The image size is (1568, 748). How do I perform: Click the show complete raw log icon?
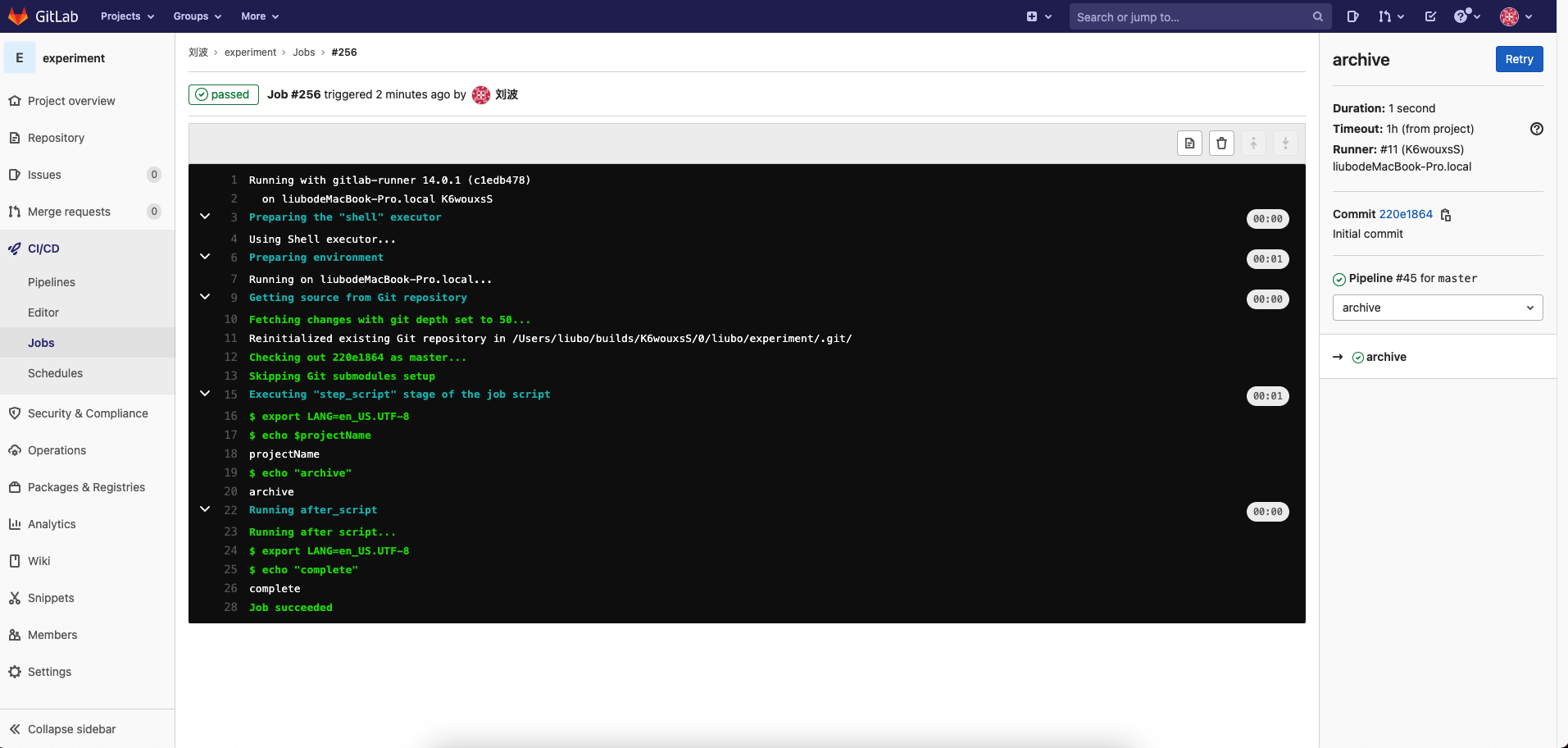point(1189,144)
